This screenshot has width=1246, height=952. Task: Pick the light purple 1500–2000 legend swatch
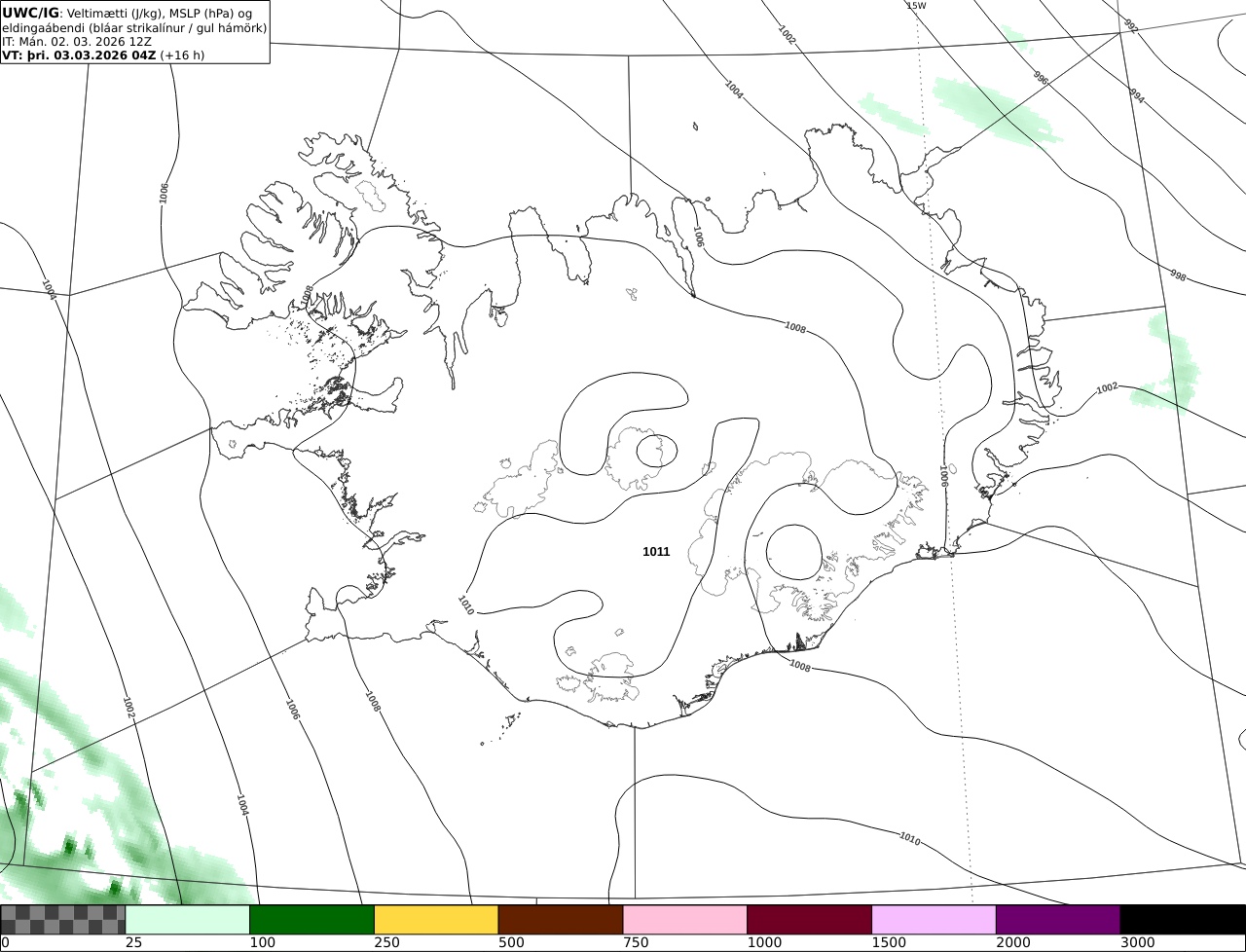coord(934,920)
